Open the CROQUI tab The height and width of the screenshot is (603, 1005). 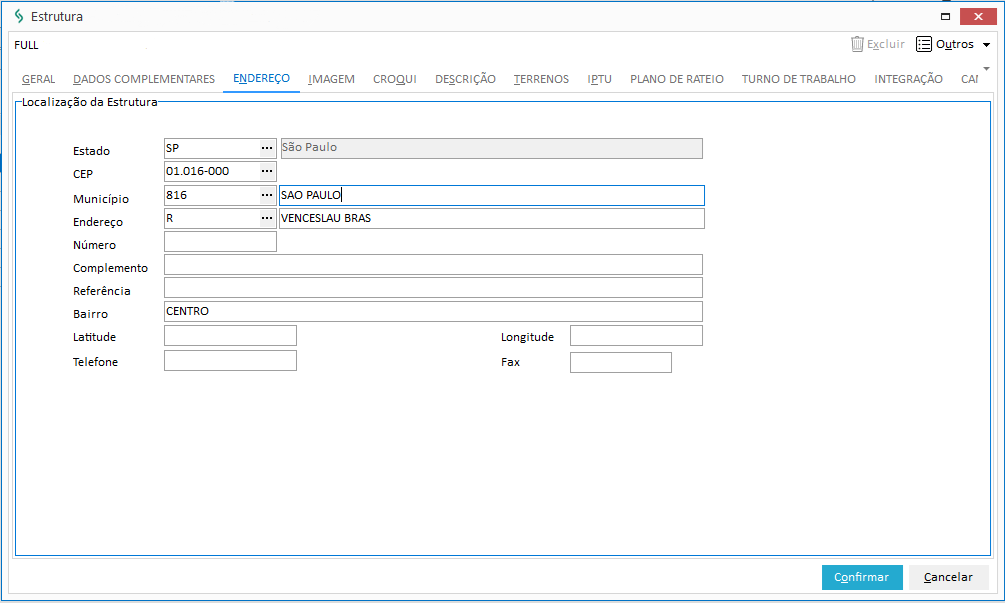click(x=395, y=79)
